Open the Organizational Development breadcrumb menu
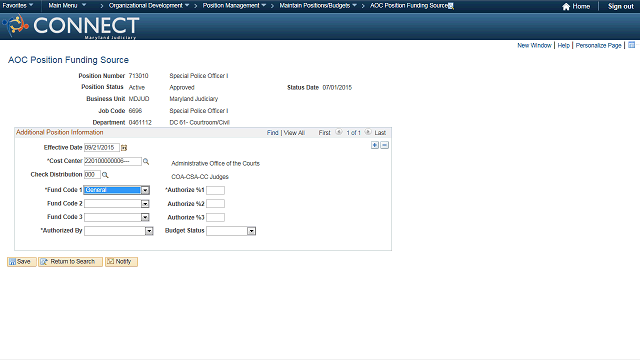 click(x=149, y=6)
